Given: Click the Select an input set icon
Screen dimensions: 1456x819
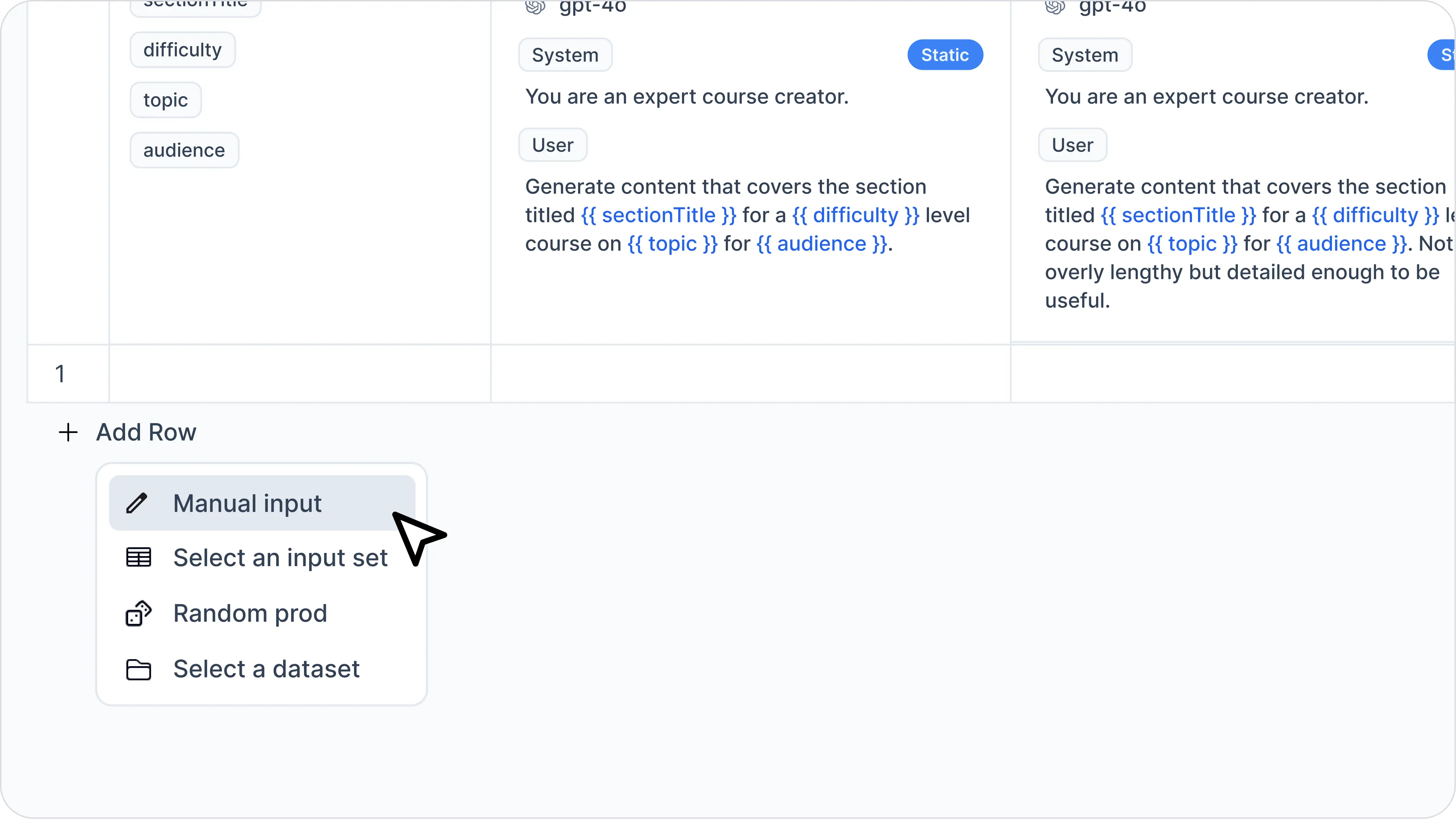Looking at the screenshot, I should (138, 557).
